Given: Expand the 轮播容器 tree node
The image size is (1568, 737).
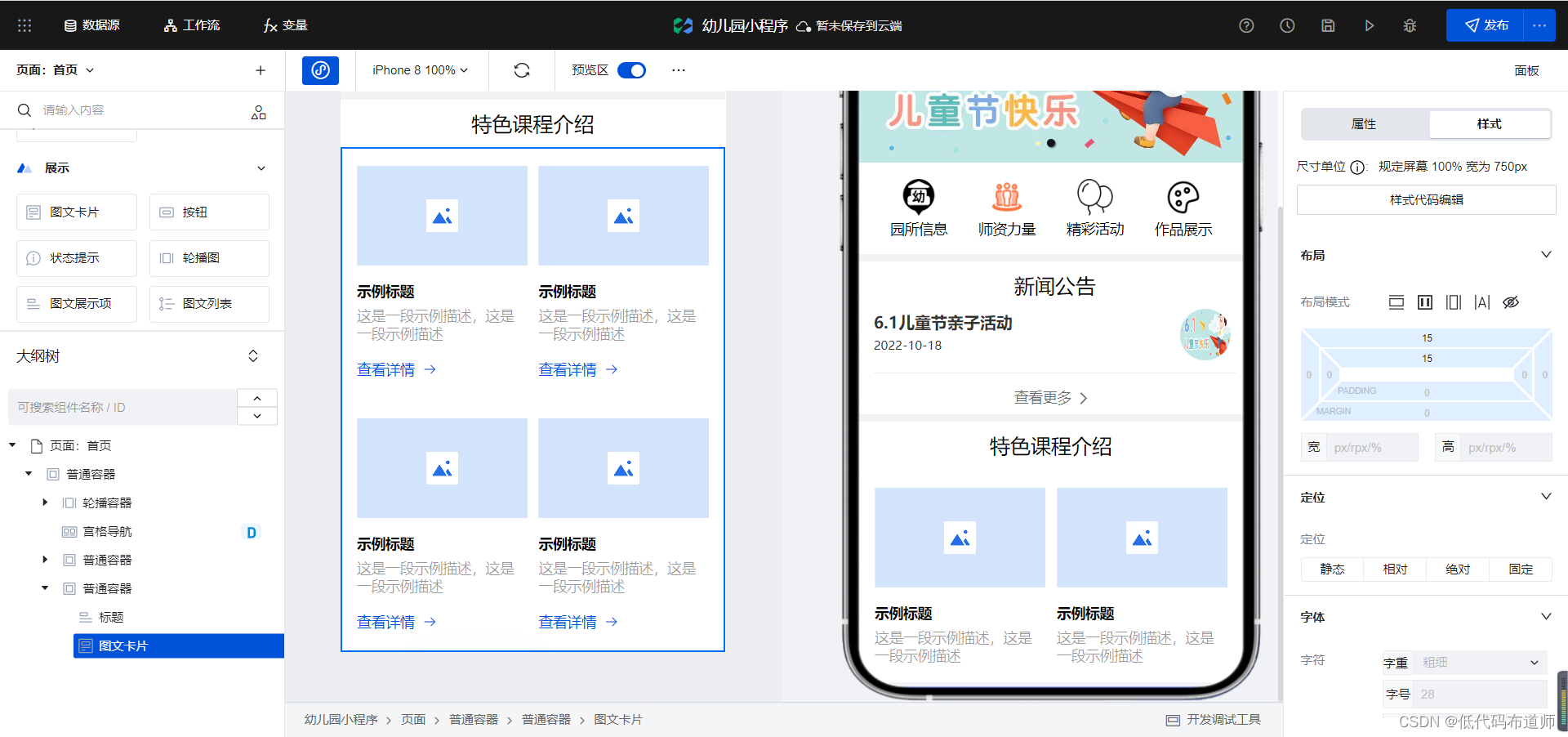Looking at the screenshot, I should click(x=45, y=502).
